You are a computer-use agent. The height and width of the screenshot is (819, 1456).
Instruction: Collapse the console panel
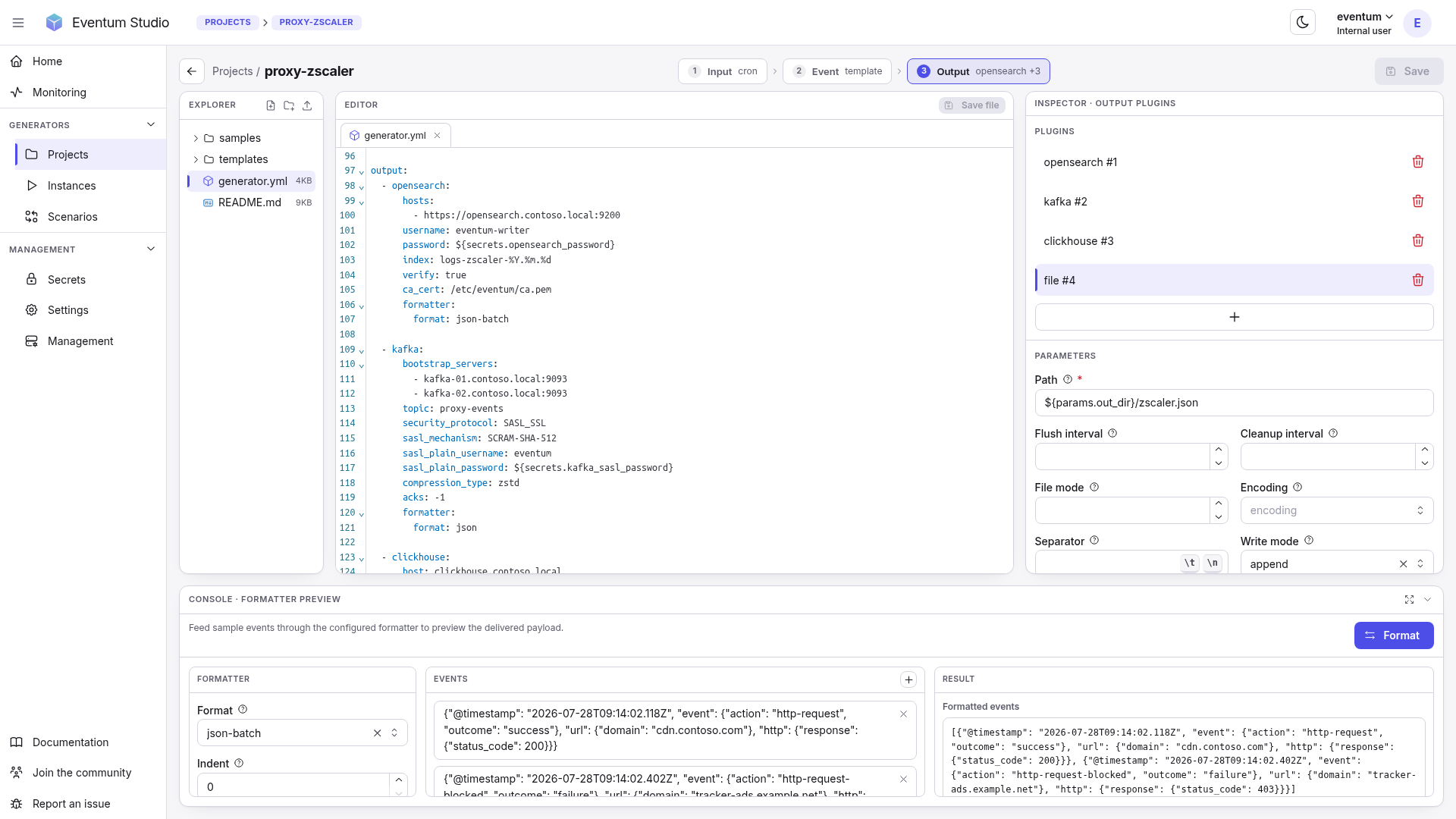1427,600
